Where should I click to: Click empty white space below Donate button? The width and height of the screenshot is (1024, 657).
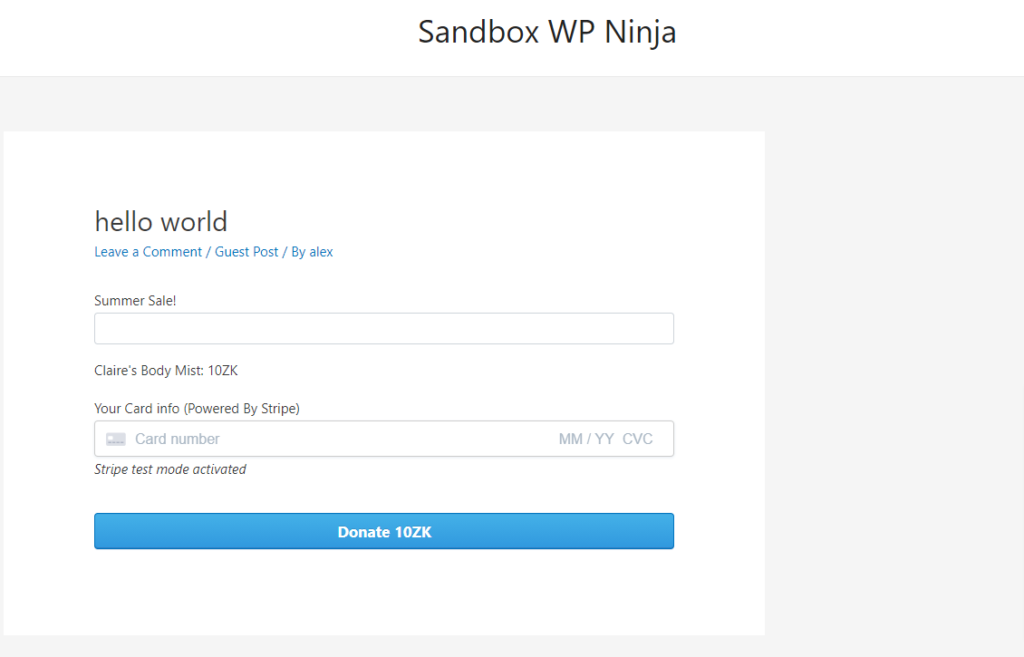point(384,595)
